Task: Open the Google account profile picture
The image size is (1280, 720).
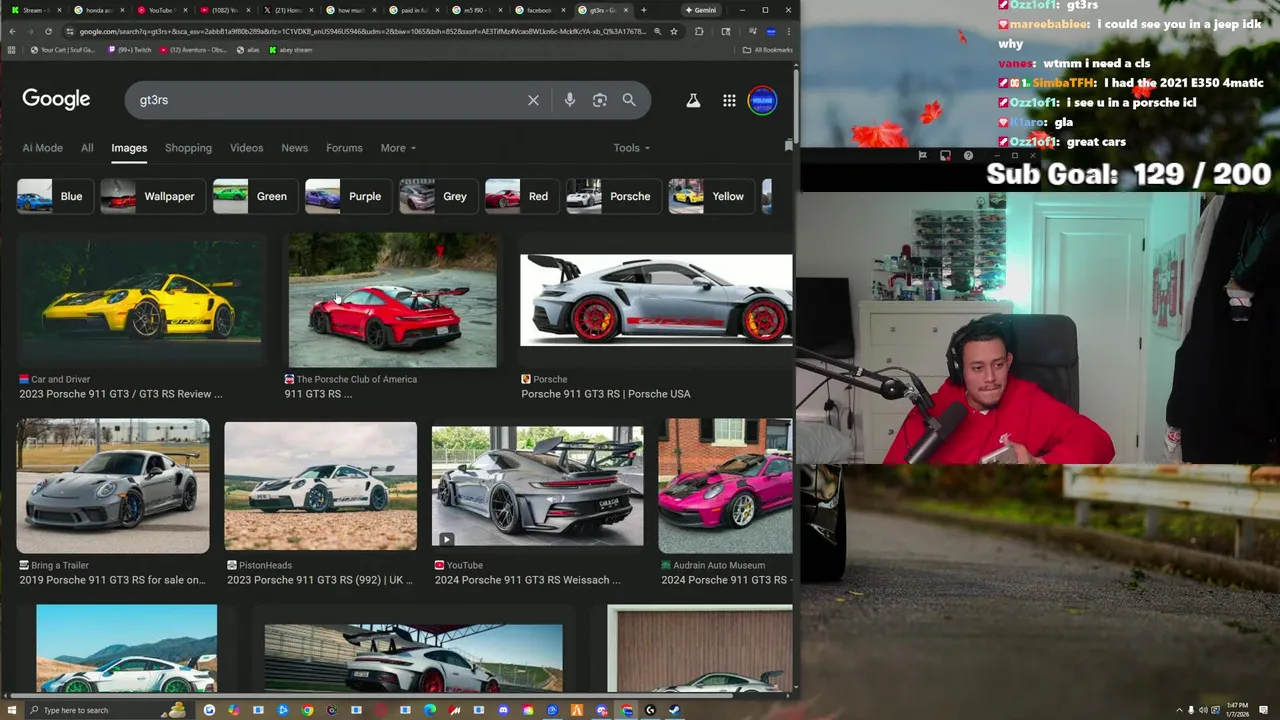Action: 762,100
